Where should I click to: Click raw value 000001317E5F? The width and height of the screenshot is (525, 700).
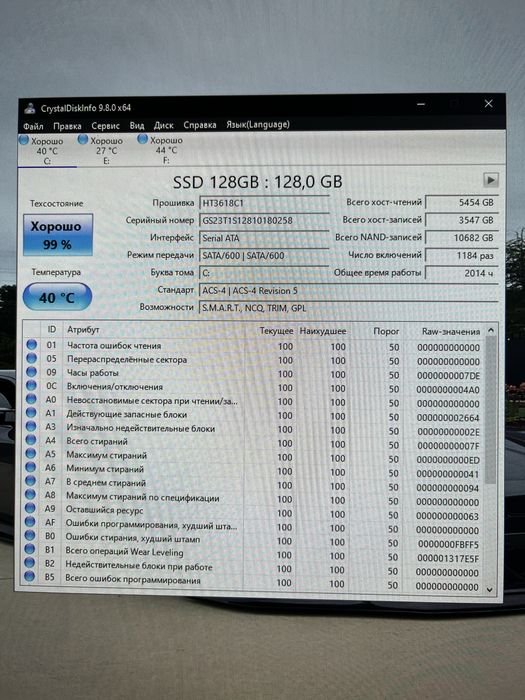click(x=448, y=558)
